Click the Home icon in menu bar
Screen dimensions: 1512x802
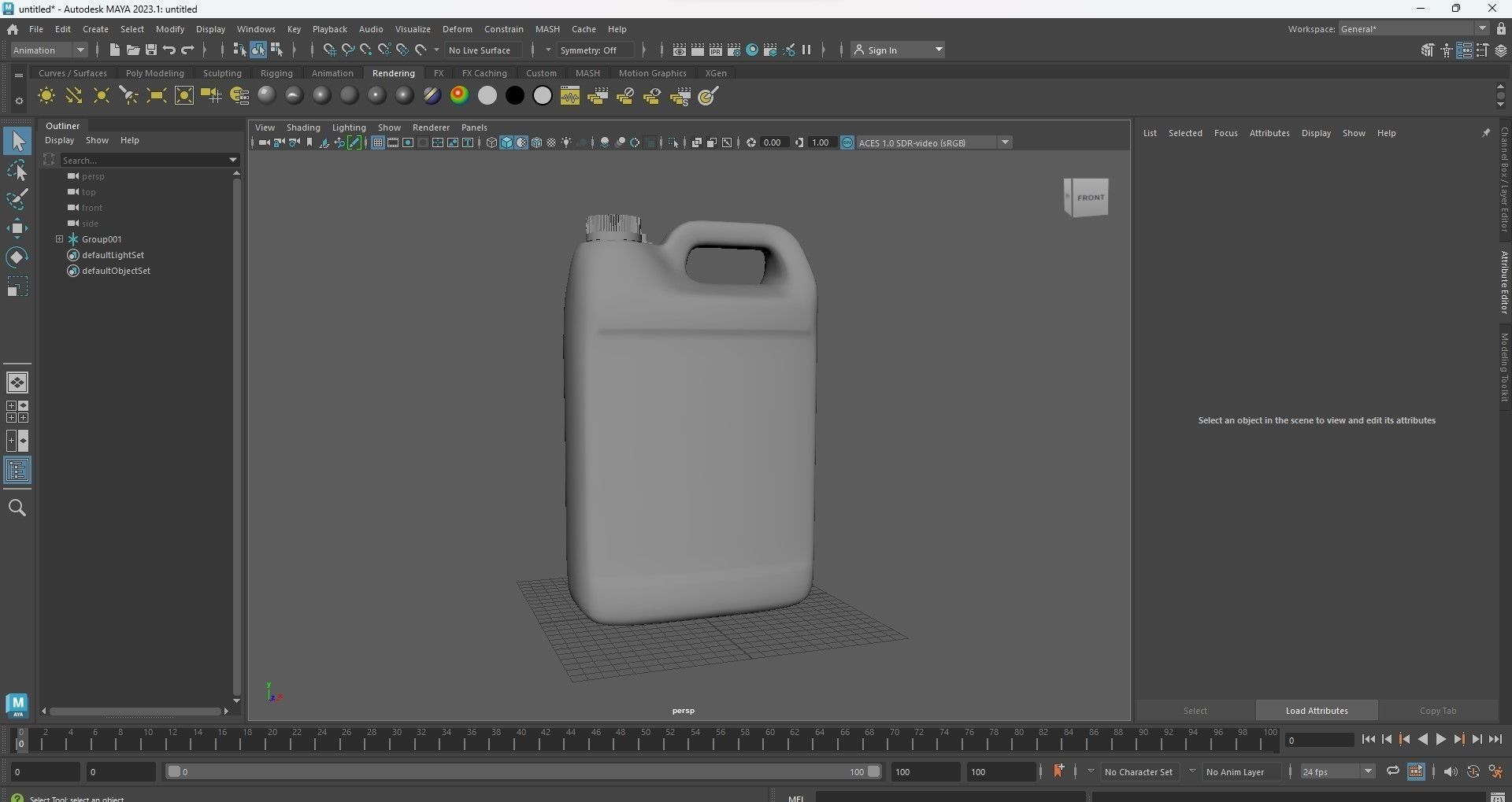13,29
